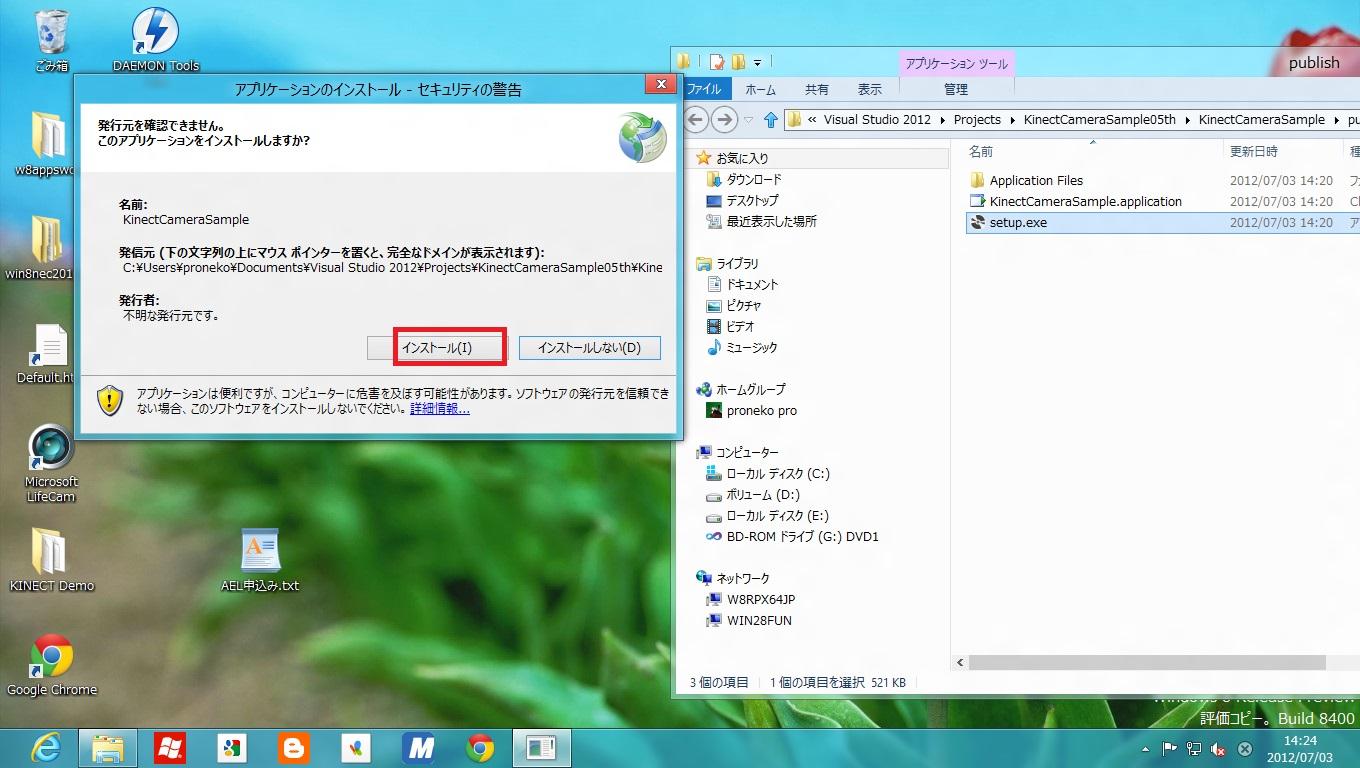Select お気に入り in the navigation pane
Screen dimensions: 1360x768
[x=742, y=158]
